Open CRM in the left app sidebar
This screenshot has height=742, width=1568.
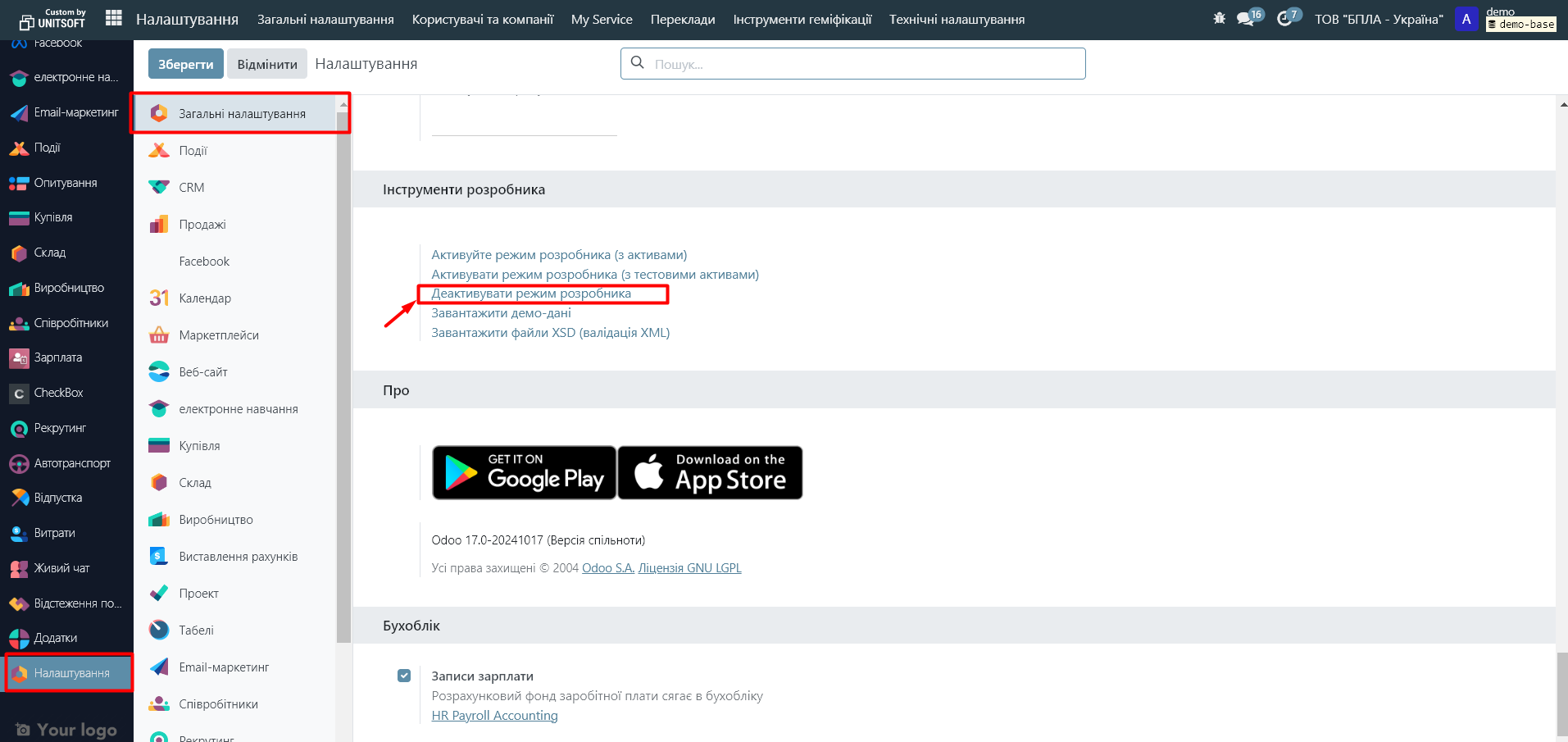191,188
